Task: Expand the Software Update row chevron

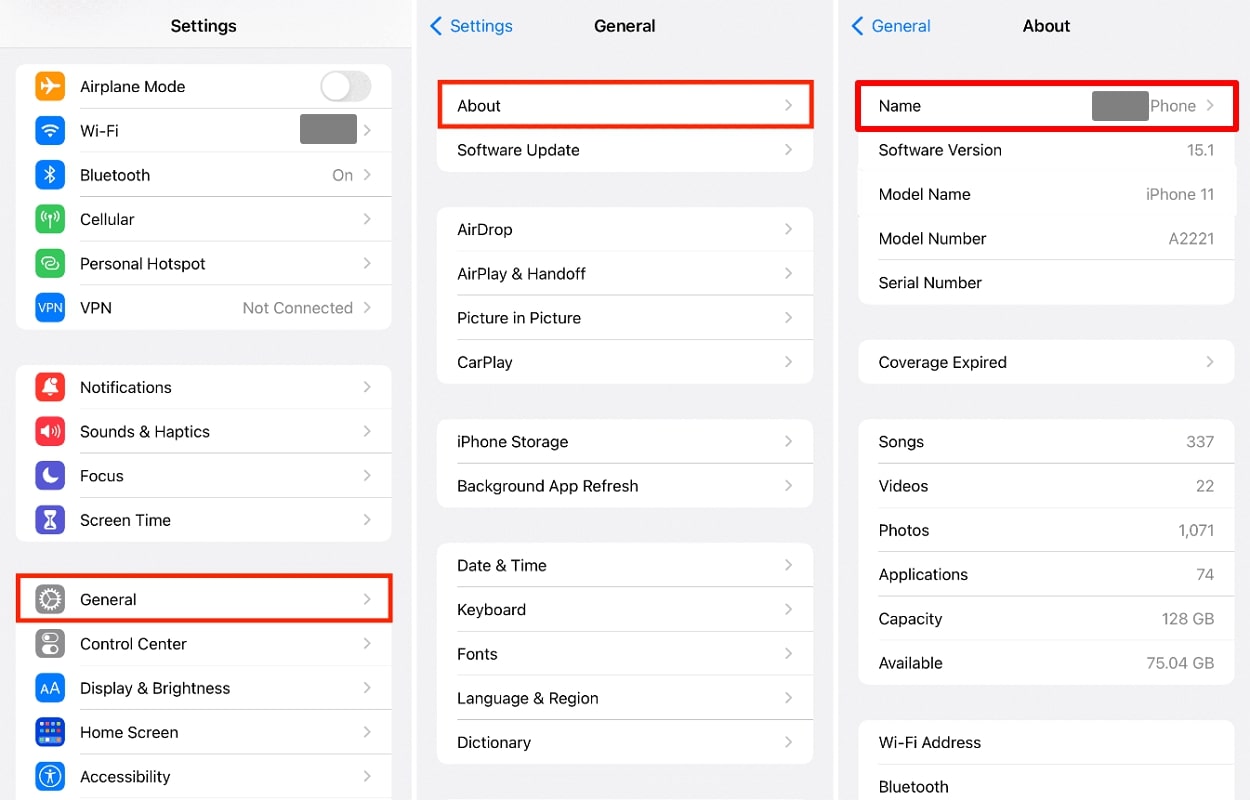Action: (788, 150)
